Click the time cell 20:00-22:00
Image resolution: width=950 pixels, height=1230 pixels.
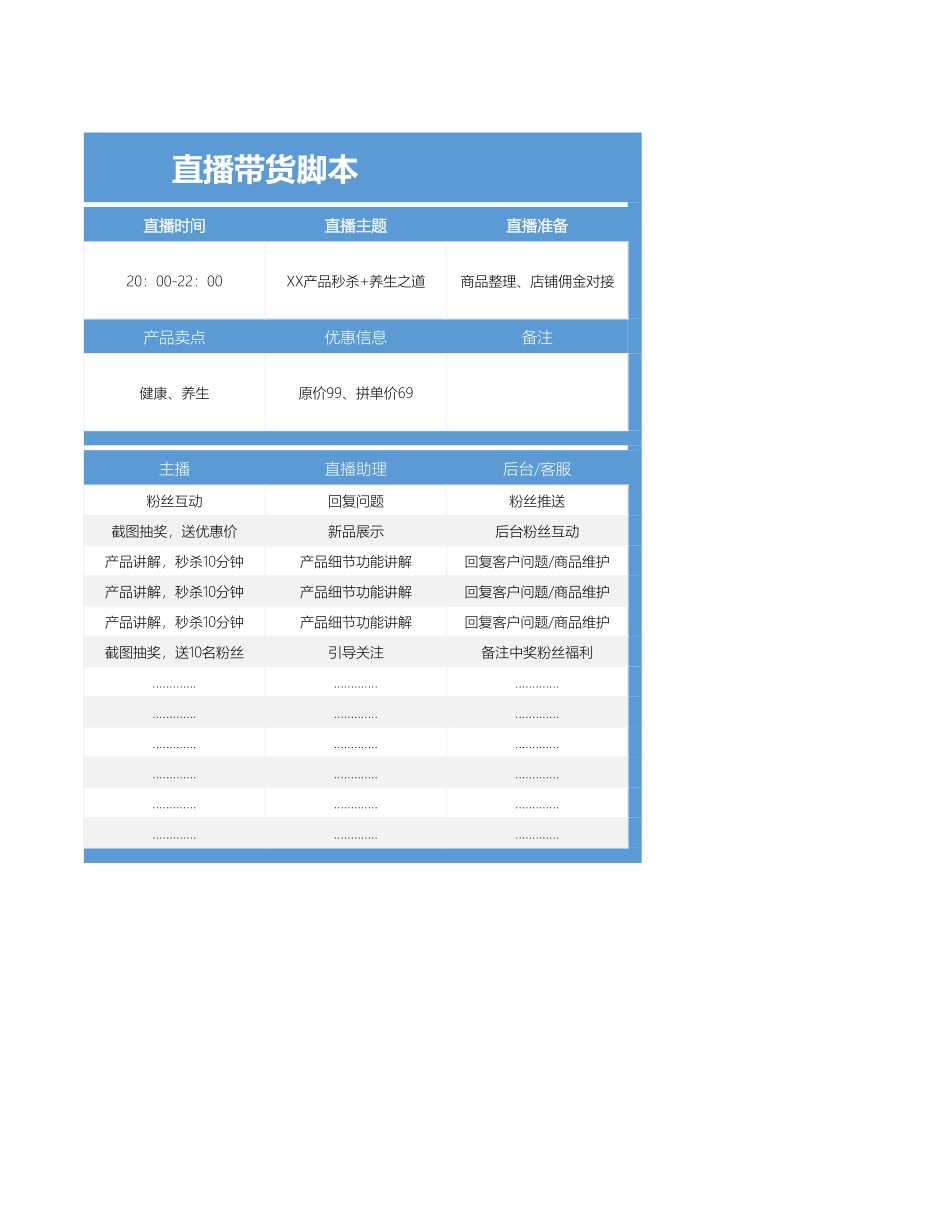[x=174, y=281]
